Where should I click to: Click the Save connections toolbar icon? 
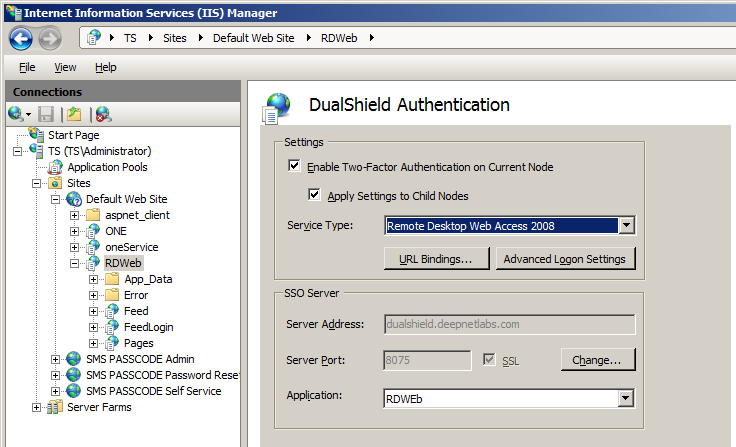[x=46, y=114]
